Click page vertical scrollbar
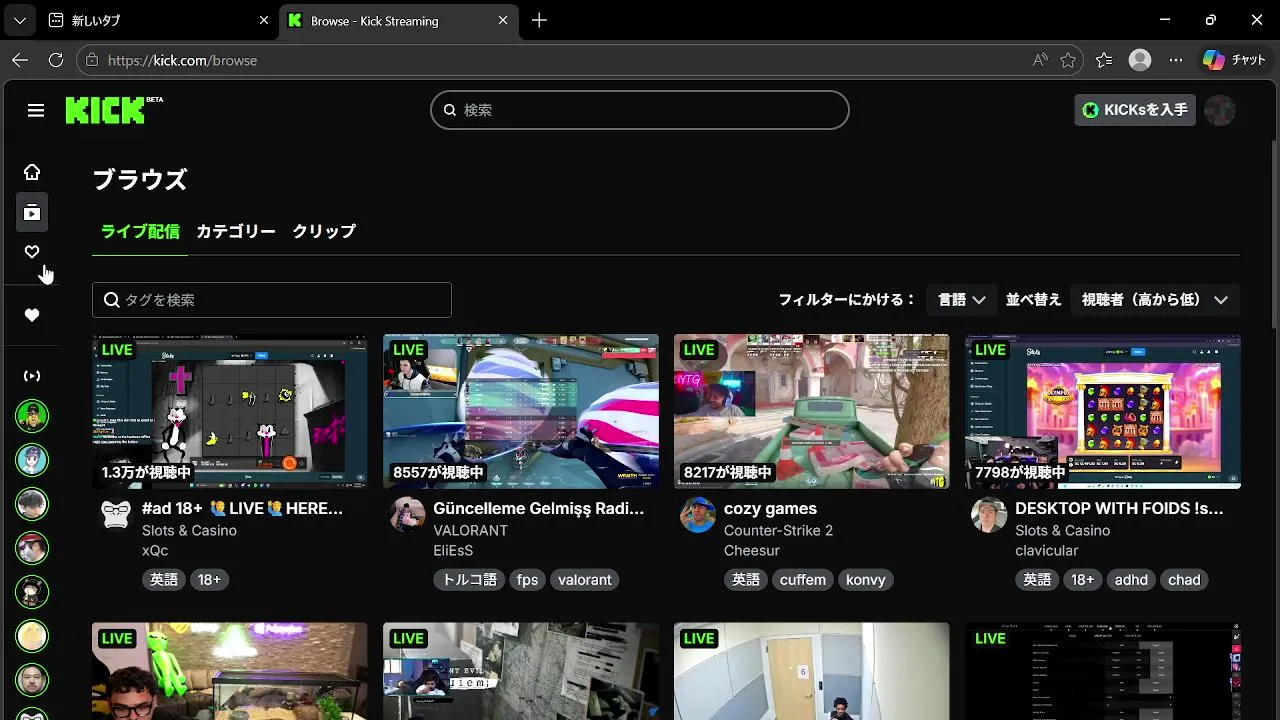 1273,232
